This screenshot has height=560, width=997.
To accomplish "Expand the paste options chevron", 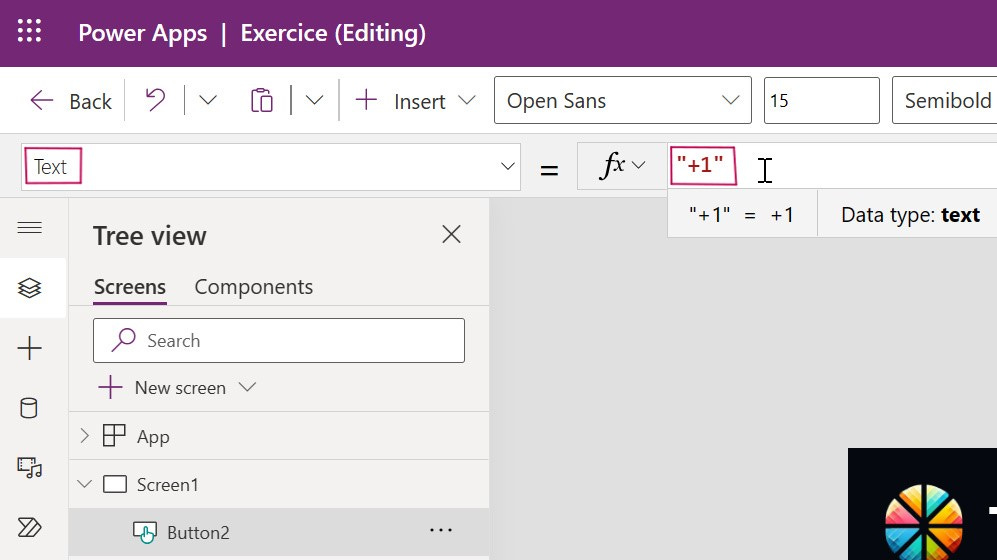I will [314, 100].
